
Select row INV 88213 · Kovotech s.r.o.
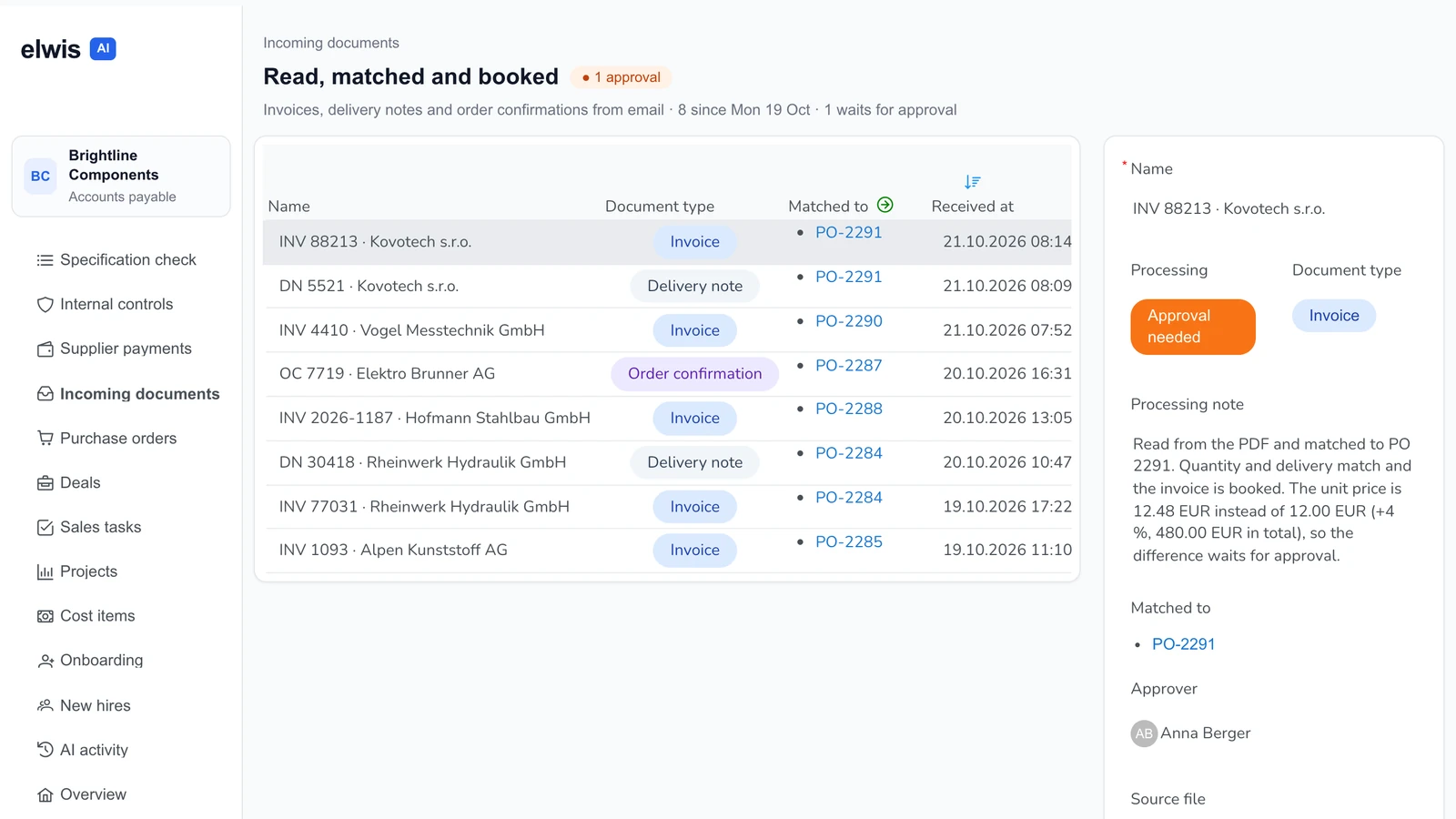(667, 242)
